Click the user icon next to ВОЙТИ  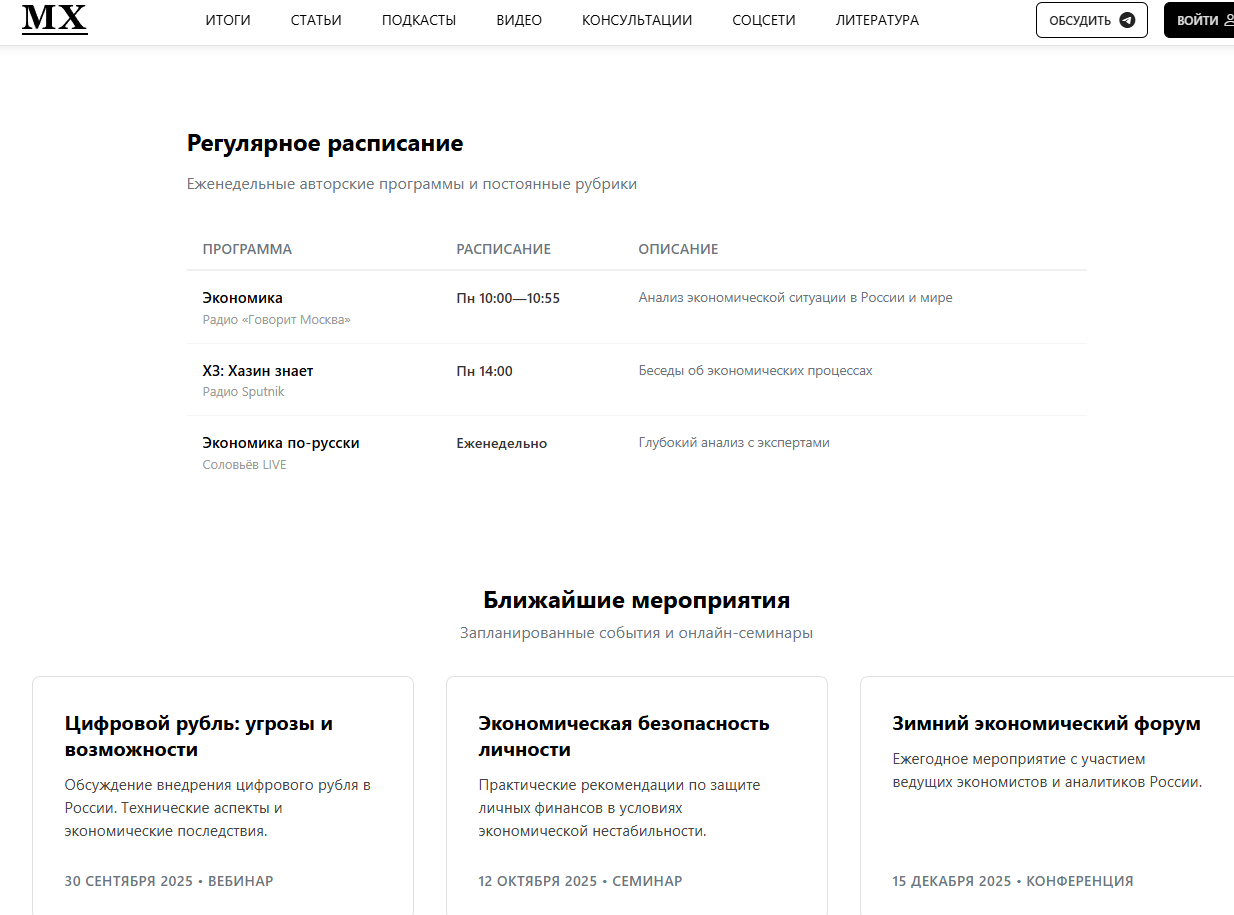pyautogui.click(x=1227, y=20)
